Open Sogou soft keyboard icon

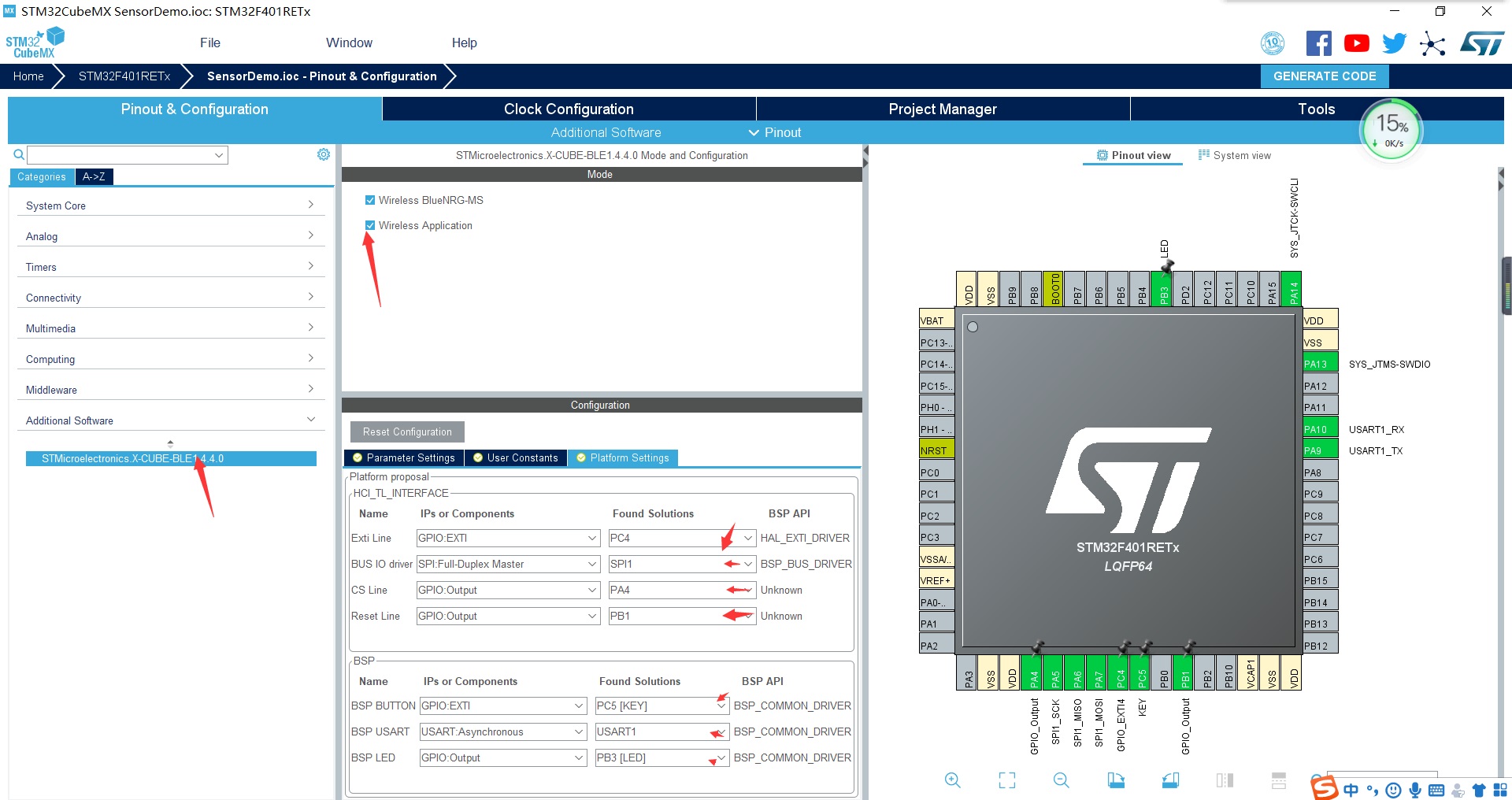point(1436,790)
